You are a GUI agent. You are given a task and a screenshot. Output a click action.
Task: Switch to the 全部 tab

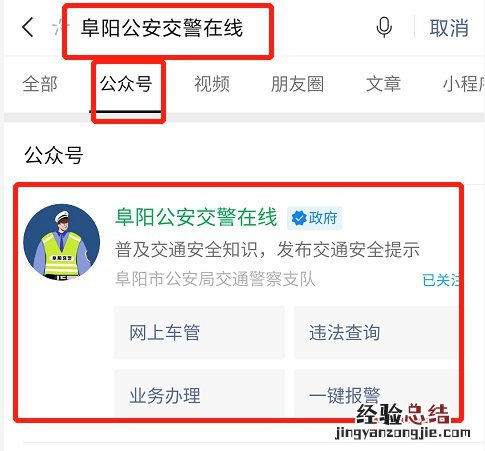click(40, 84)
